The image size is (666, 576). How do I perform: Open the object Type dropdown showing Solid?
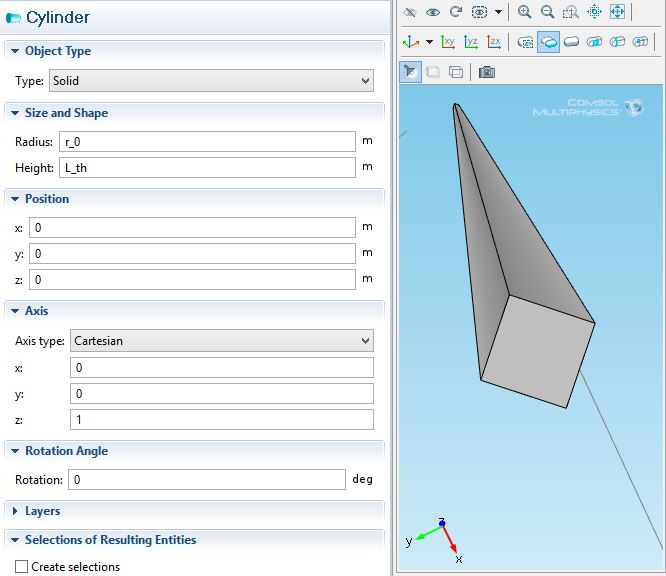[x=211, y=81]
